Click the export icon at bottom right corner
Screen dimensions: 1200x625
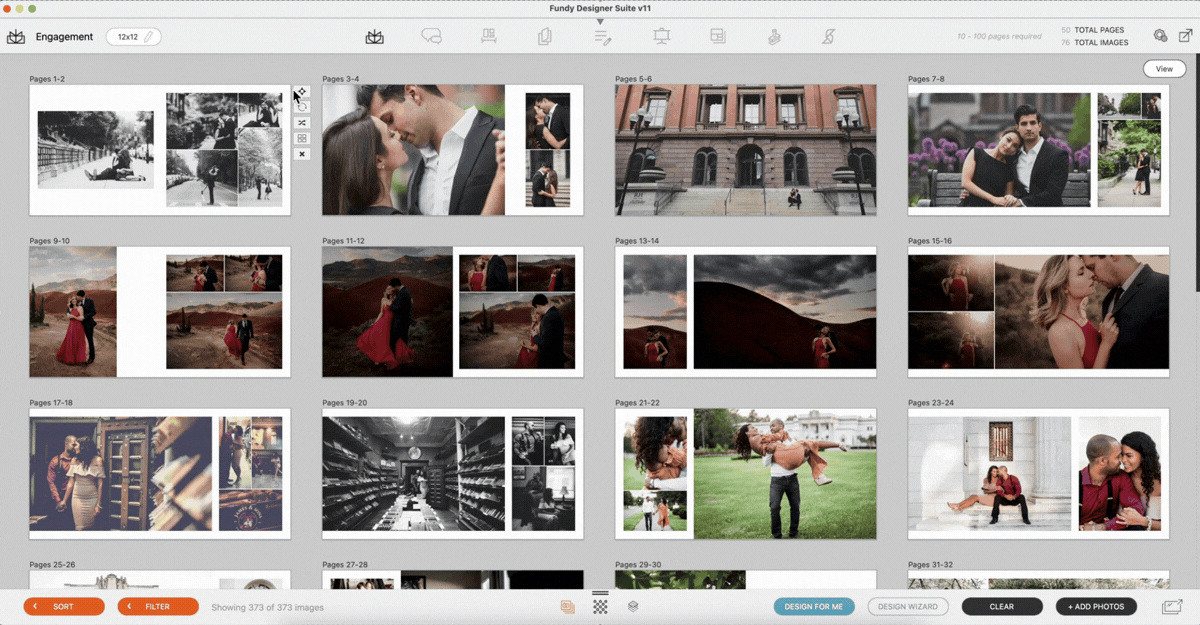[1172, 607]
